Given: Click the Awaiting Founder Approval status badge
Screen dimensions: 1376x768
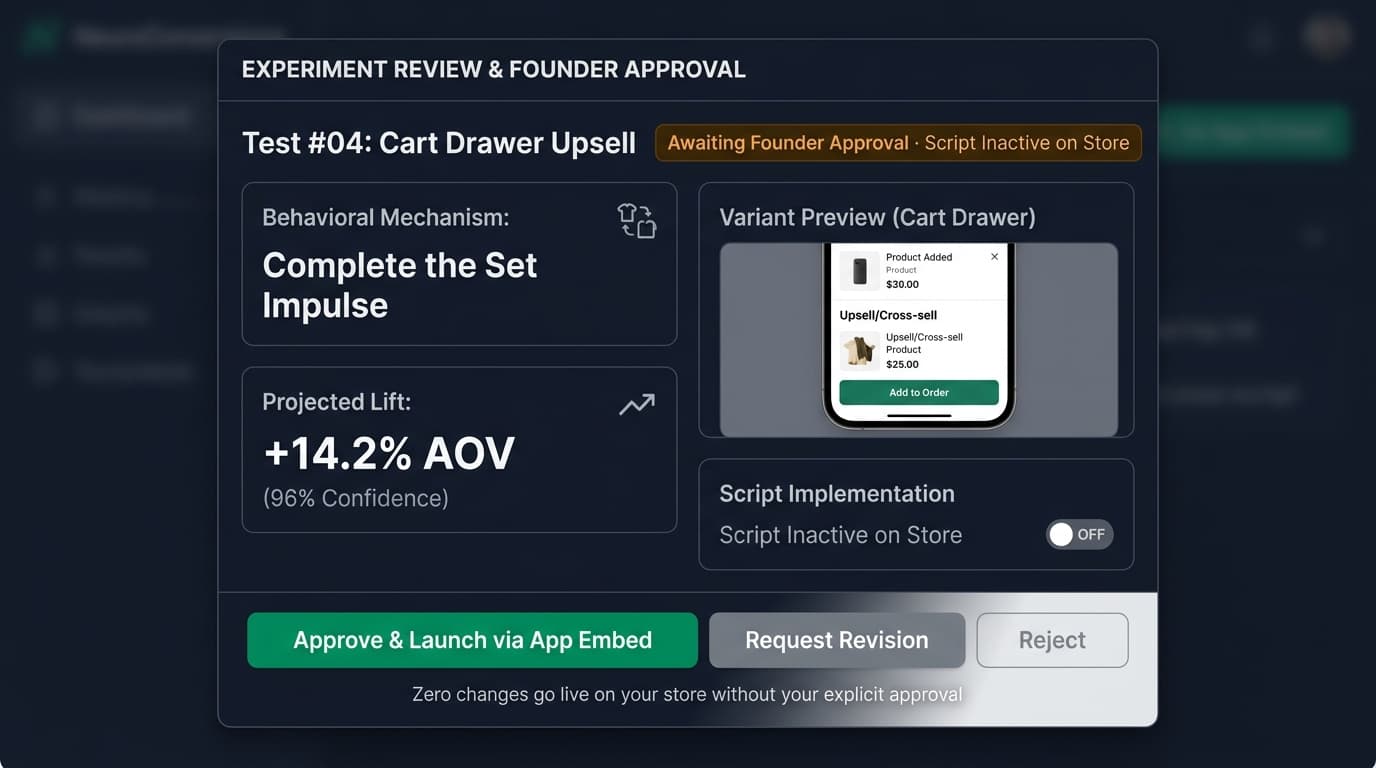Looking at the screenshot, I should (898, 143).
